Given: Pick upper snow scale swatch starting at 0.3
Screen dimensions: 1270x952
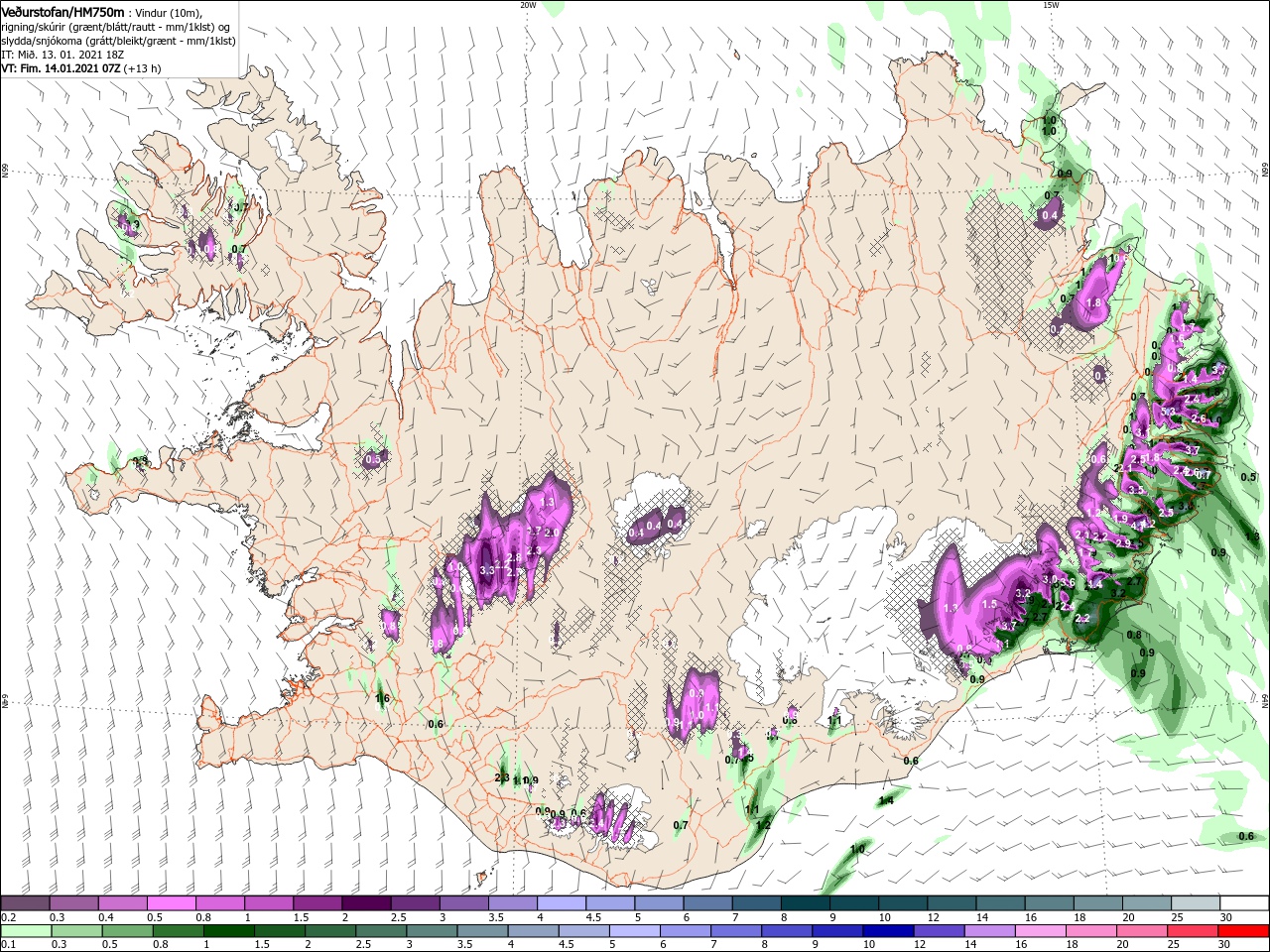Looking at the screenshot, I should 73,903.
